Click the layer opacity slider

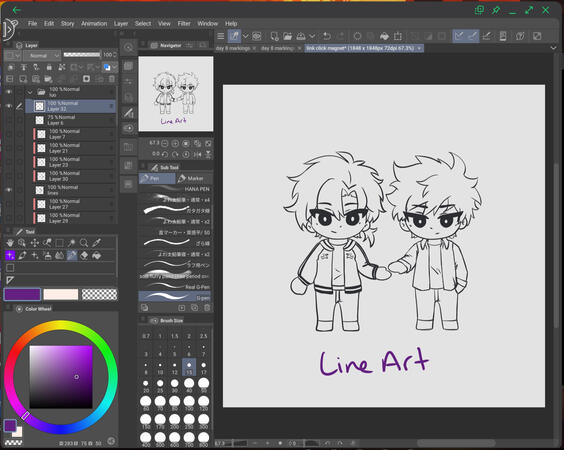82,55
